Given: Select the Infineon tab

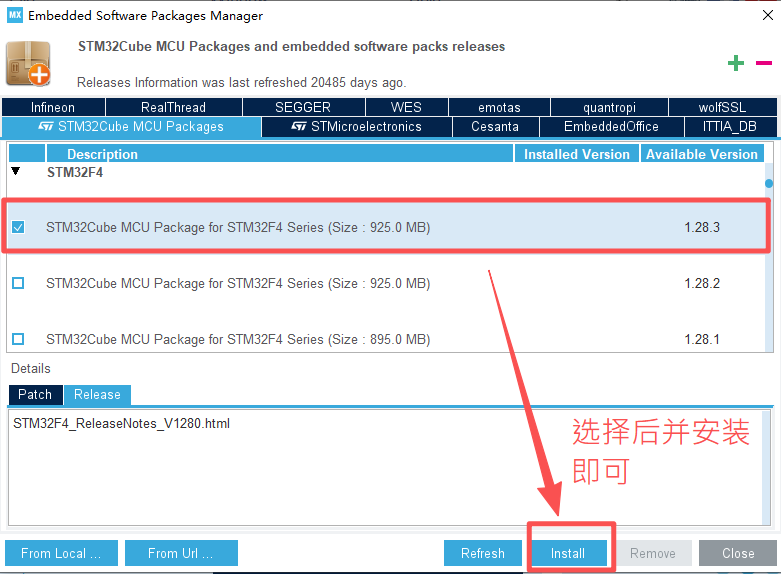Looking at the screenshot, I should [x=53, y=107].
